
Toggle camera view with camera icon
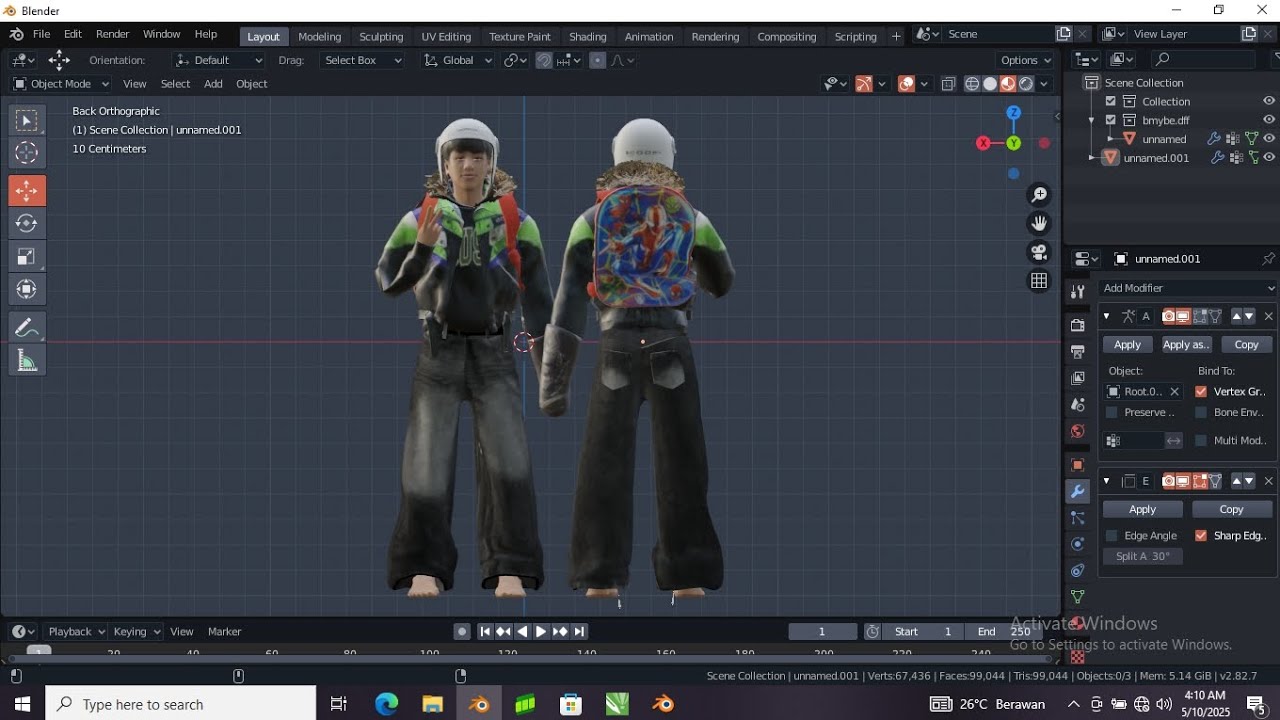1040,252
